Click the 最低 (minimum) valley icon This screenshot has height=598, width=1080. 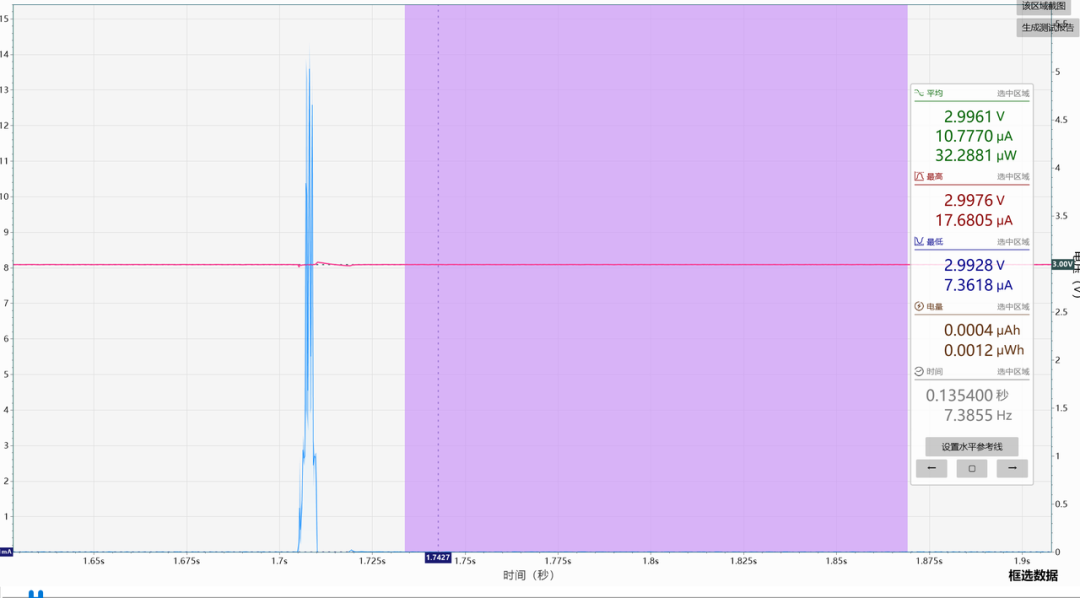tap(921, 240)
